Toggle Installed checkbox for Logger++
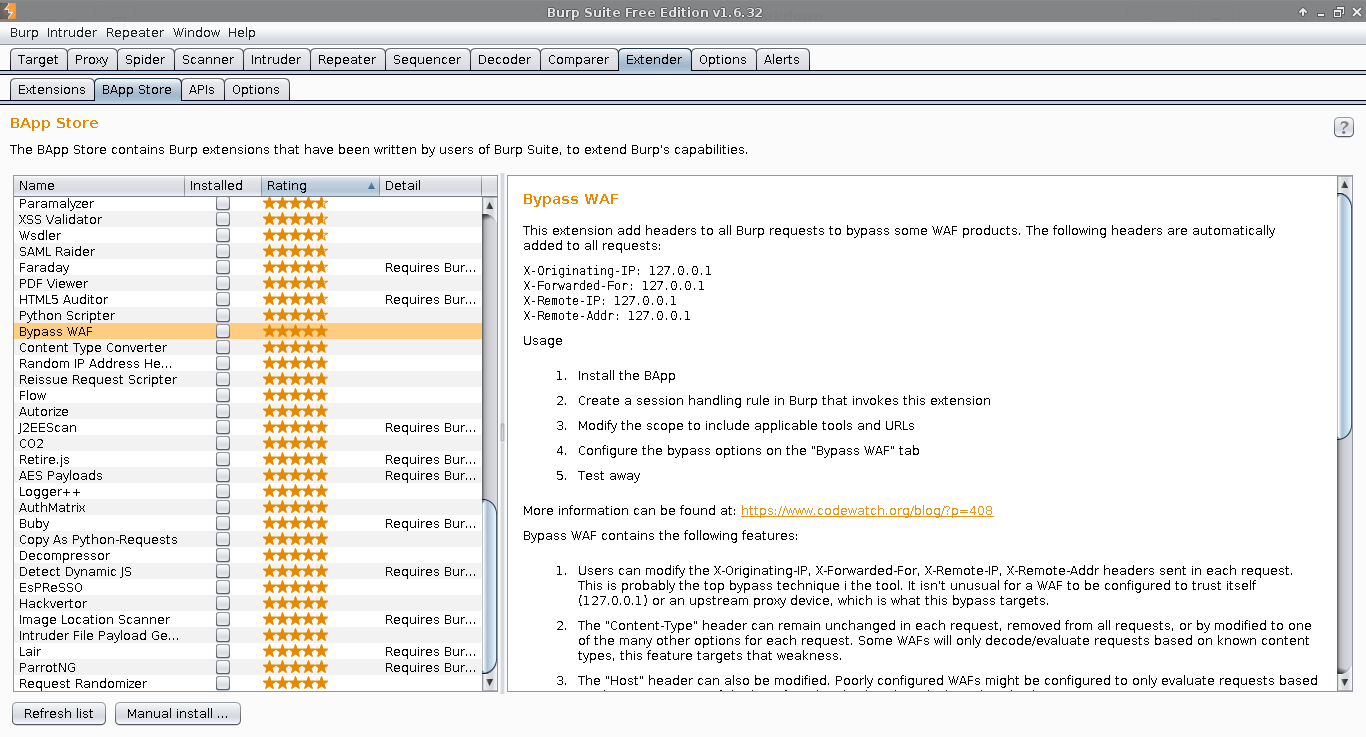Screen dimensions: 1366x737 coord(223,491)
